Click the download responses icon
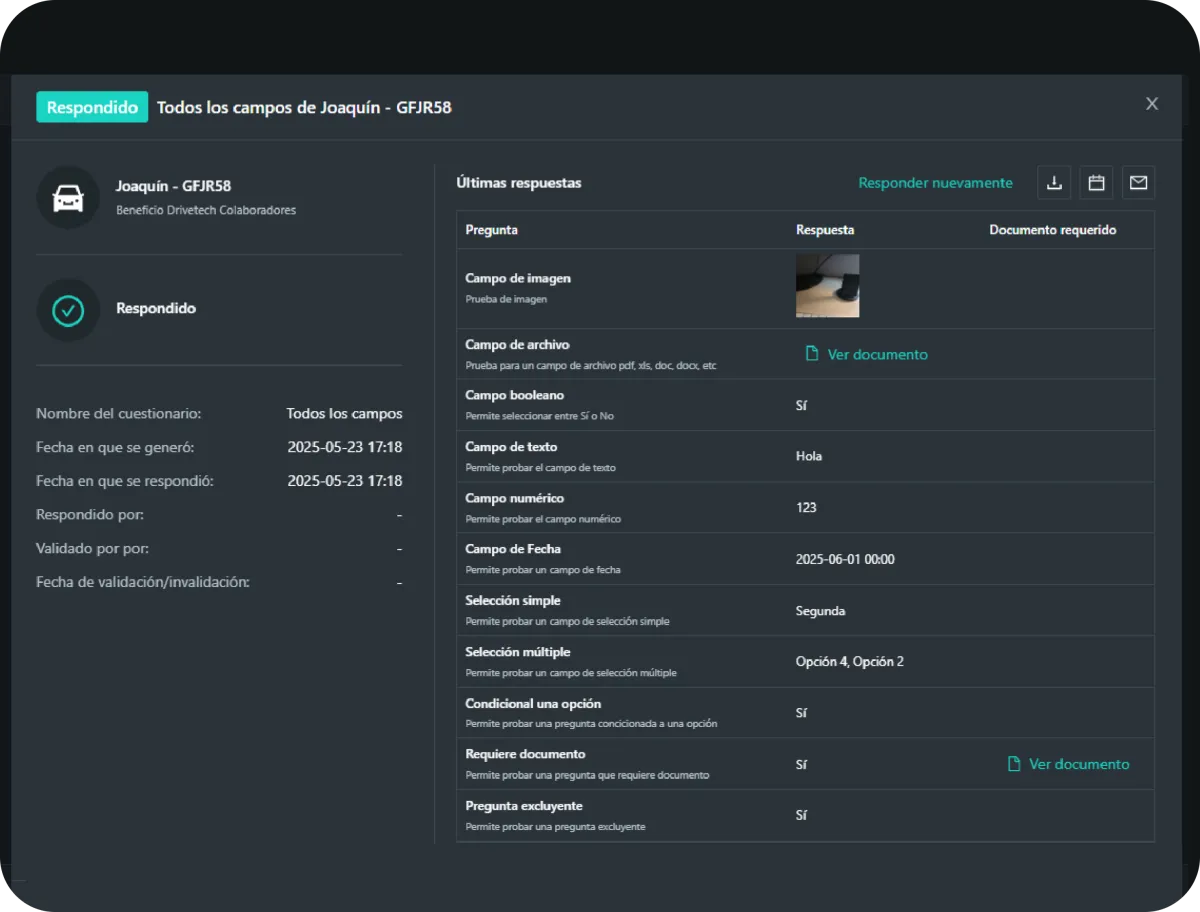This screenshot has height=912, width=1200. pyautogui.click(x=1054, y=183)
